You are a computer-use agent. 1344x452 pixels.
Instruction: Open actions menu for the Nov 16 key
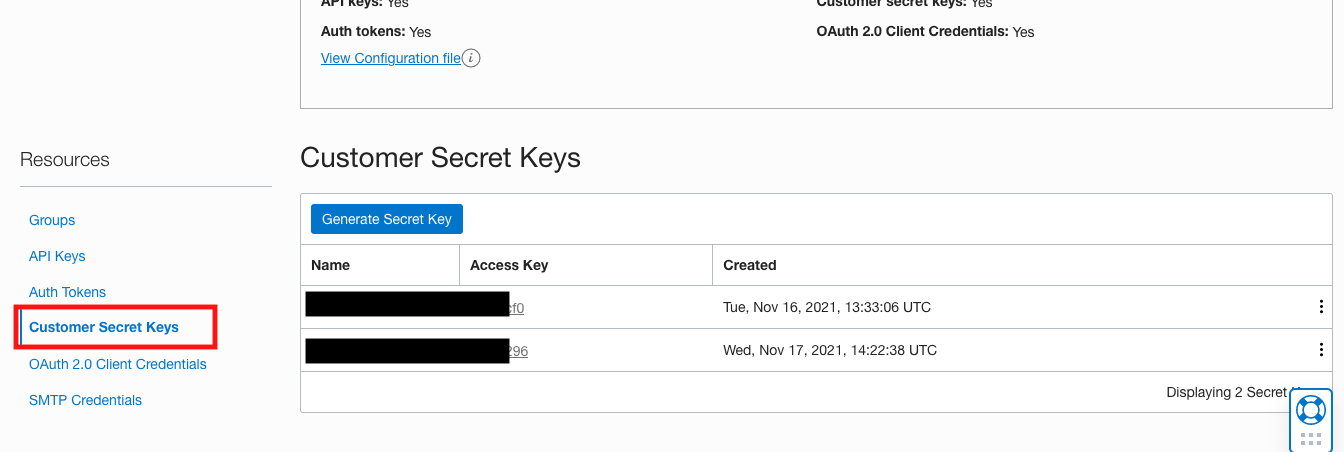pos(1322,307)
